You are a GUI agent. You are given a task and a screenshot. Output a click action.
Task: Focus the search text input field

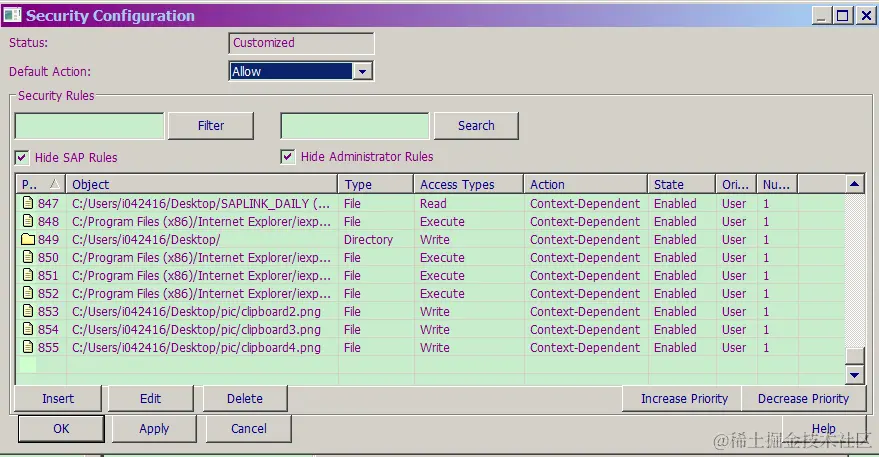pos(355,126)
